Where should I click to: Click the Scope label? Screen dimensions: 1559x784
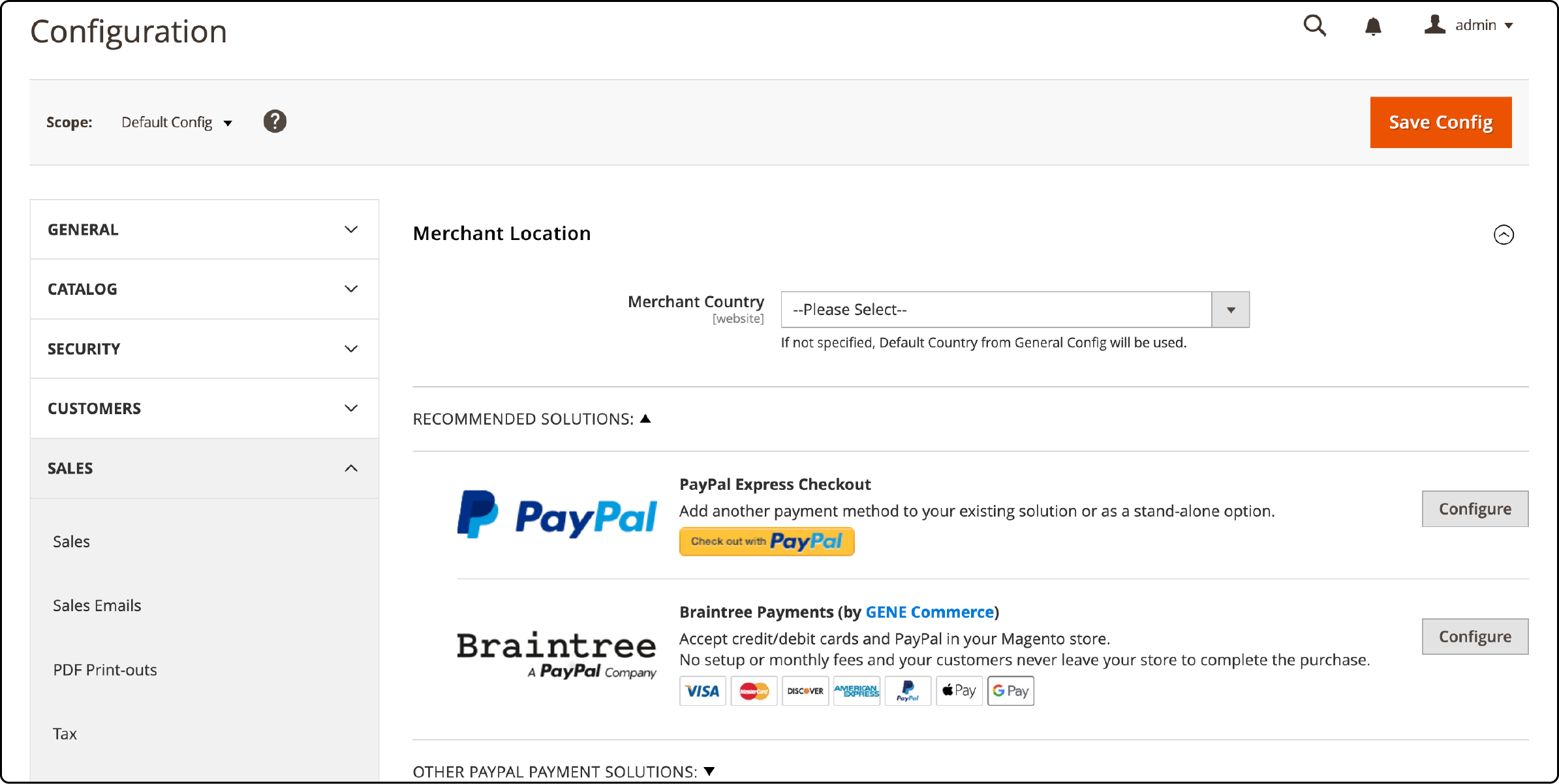[x=69, y=123]
